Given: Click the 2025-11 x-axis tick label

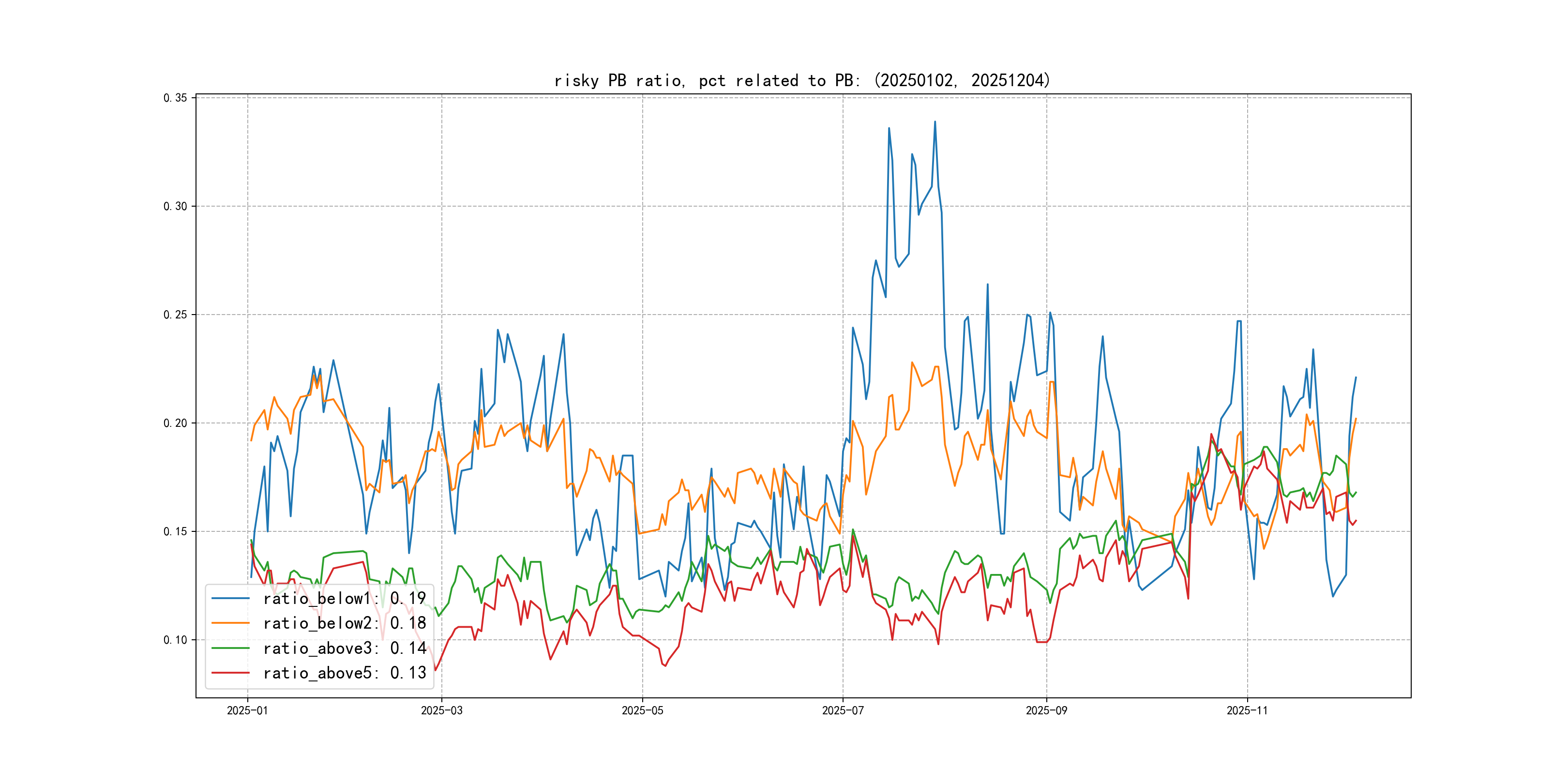Looking at the screenshot, I should [1247, 710].
